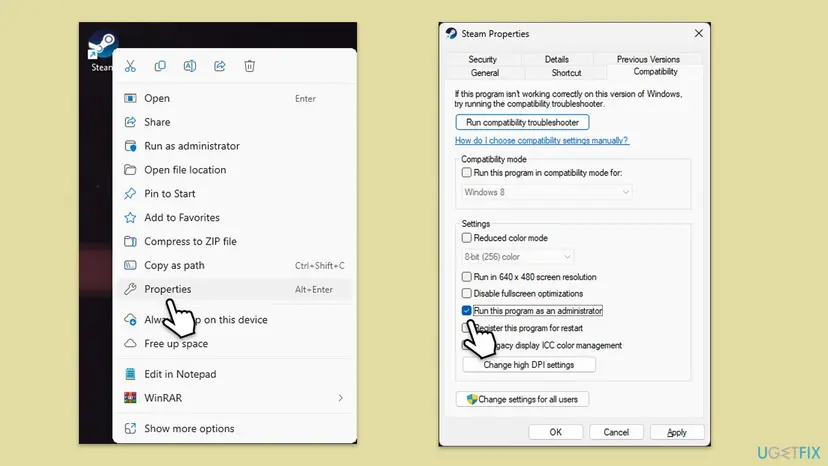828x466 pixels.
Task: Click the zip folder icon beside Compress to ZIP
Action: coord(130,241)
